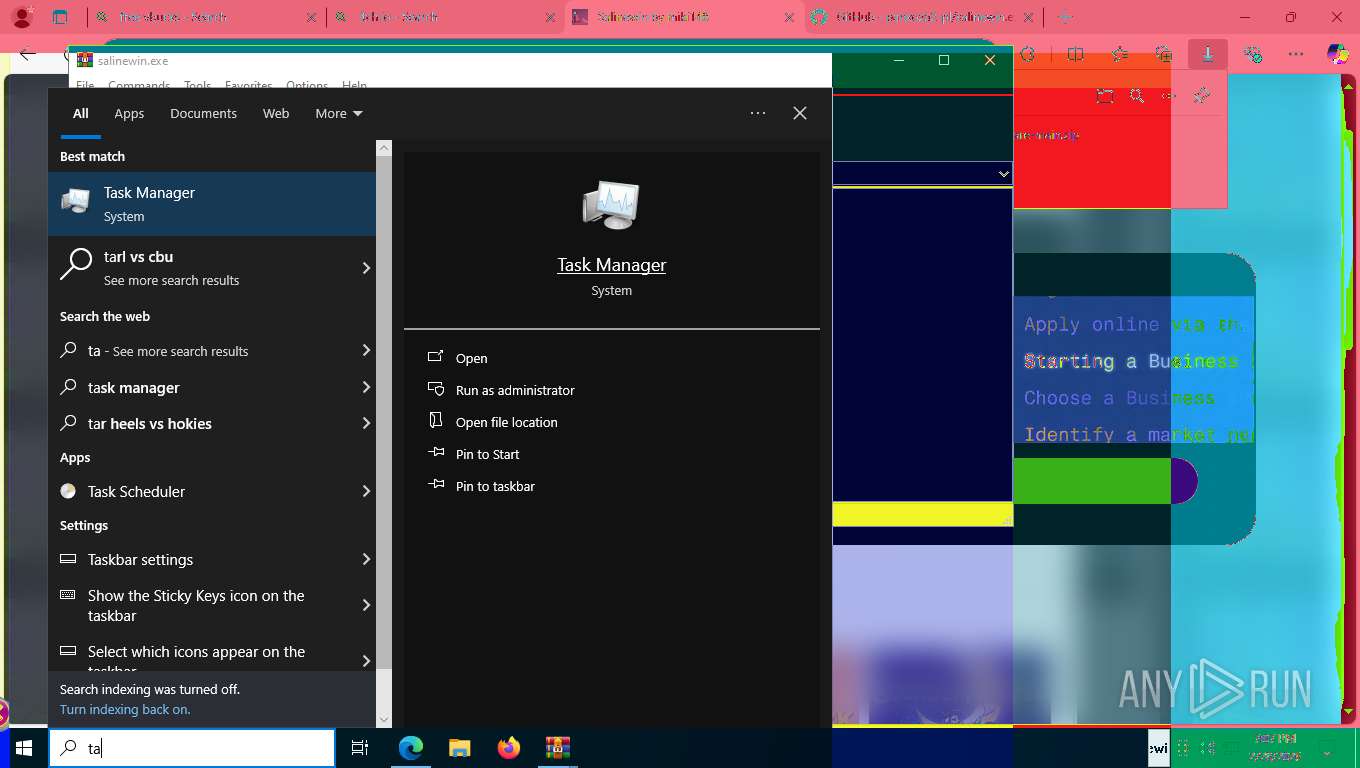1360x768 pixels.
Task: Expand 'ta - See more search results' chevron
Action: coord(366,350)
